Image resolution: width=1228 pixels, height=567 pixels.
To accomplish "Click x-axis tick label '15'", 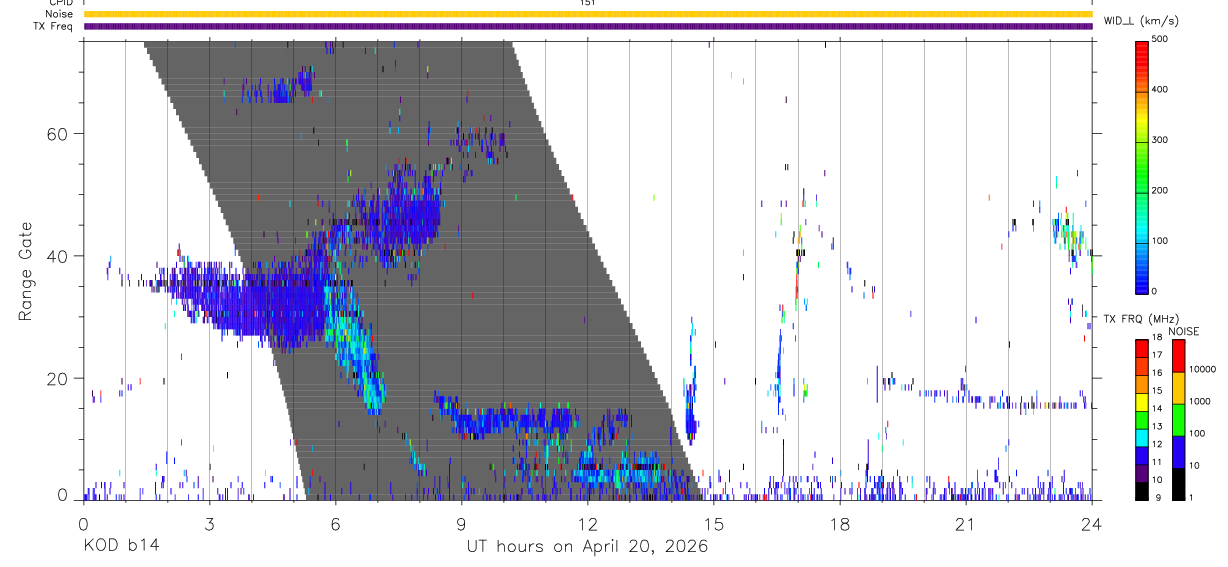I will click(713, 524).
